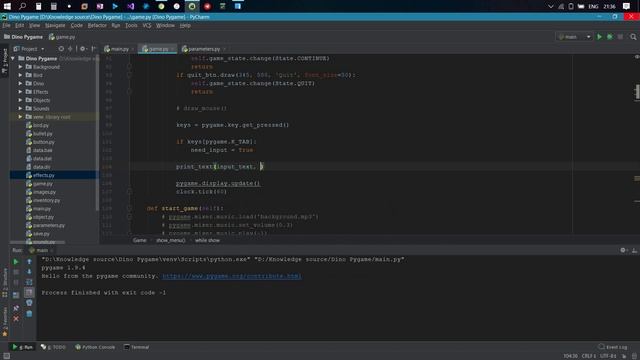640x360 pixels.
Task: Collapse the Dino Pygame root folder
Action: click(13, 58)
